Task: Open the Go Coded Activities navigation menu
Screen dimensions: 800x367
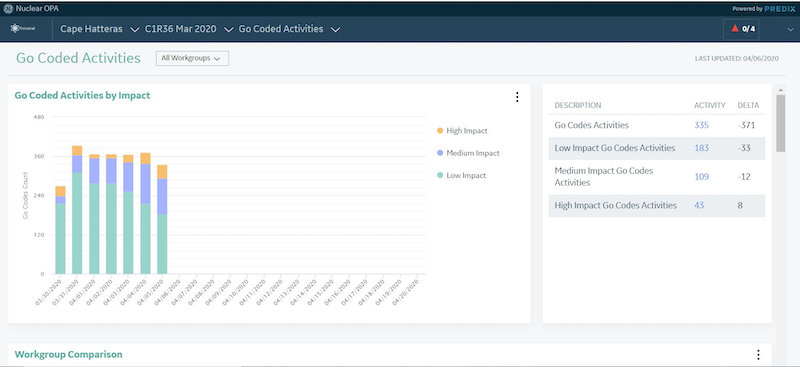Action: (x=289, y=29)
